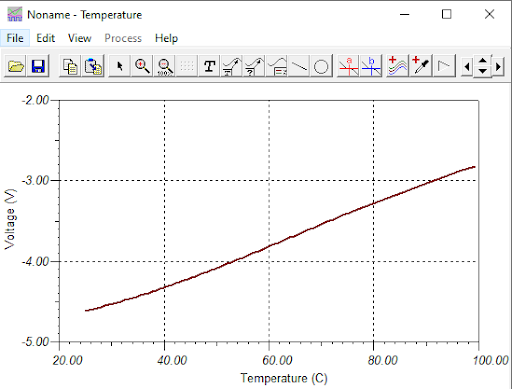The image size is (512, 389).
Task: Open the Help menu
Action: (x=166, y=38)
